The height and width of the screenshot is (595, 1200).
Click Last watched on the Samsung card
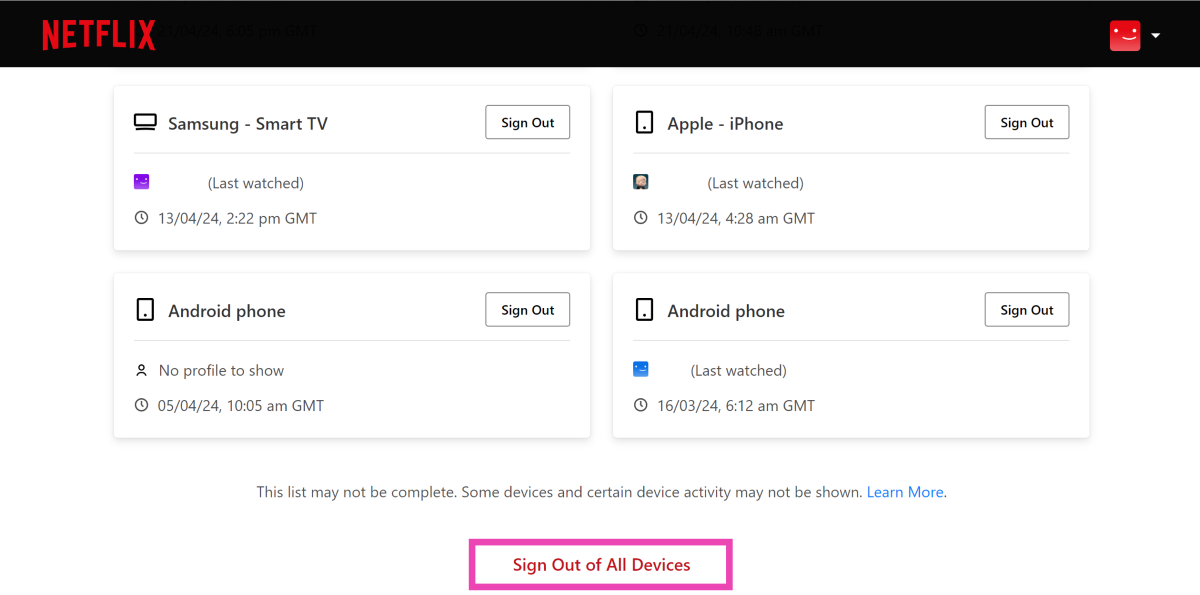pyautogui.click(x=256, y=183)
